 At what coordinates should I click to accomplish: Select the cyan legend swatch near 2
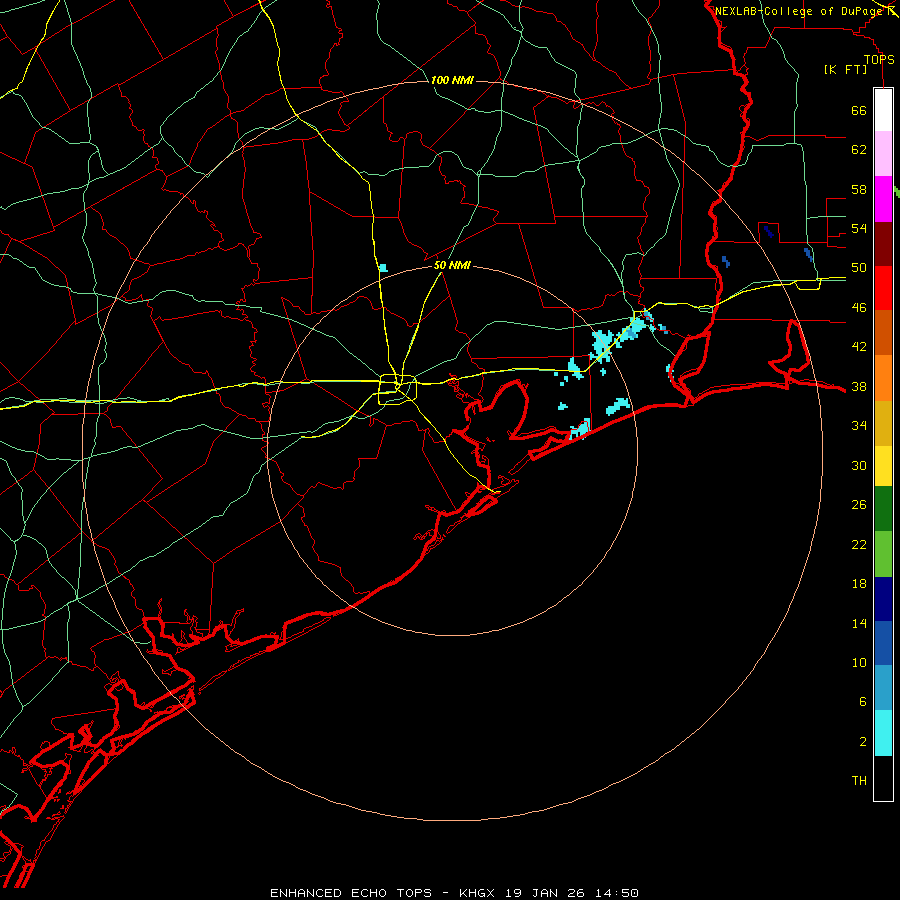tap(883, 733)
